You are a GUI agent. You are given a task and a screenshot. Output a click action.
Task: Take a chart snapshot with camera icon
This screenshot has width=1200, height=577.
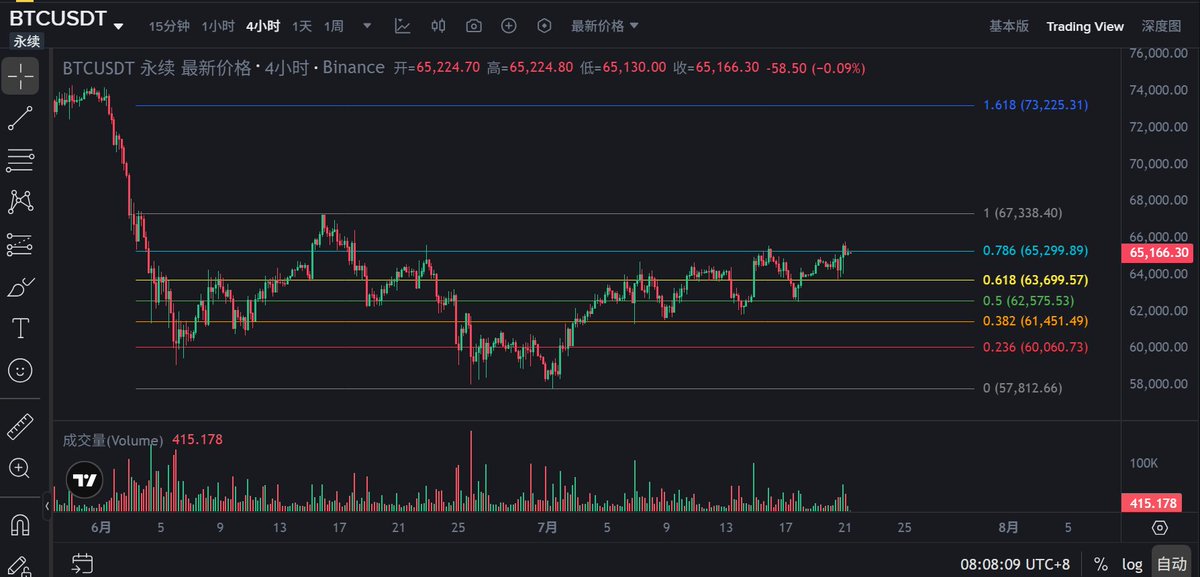[x=474, y=26]
